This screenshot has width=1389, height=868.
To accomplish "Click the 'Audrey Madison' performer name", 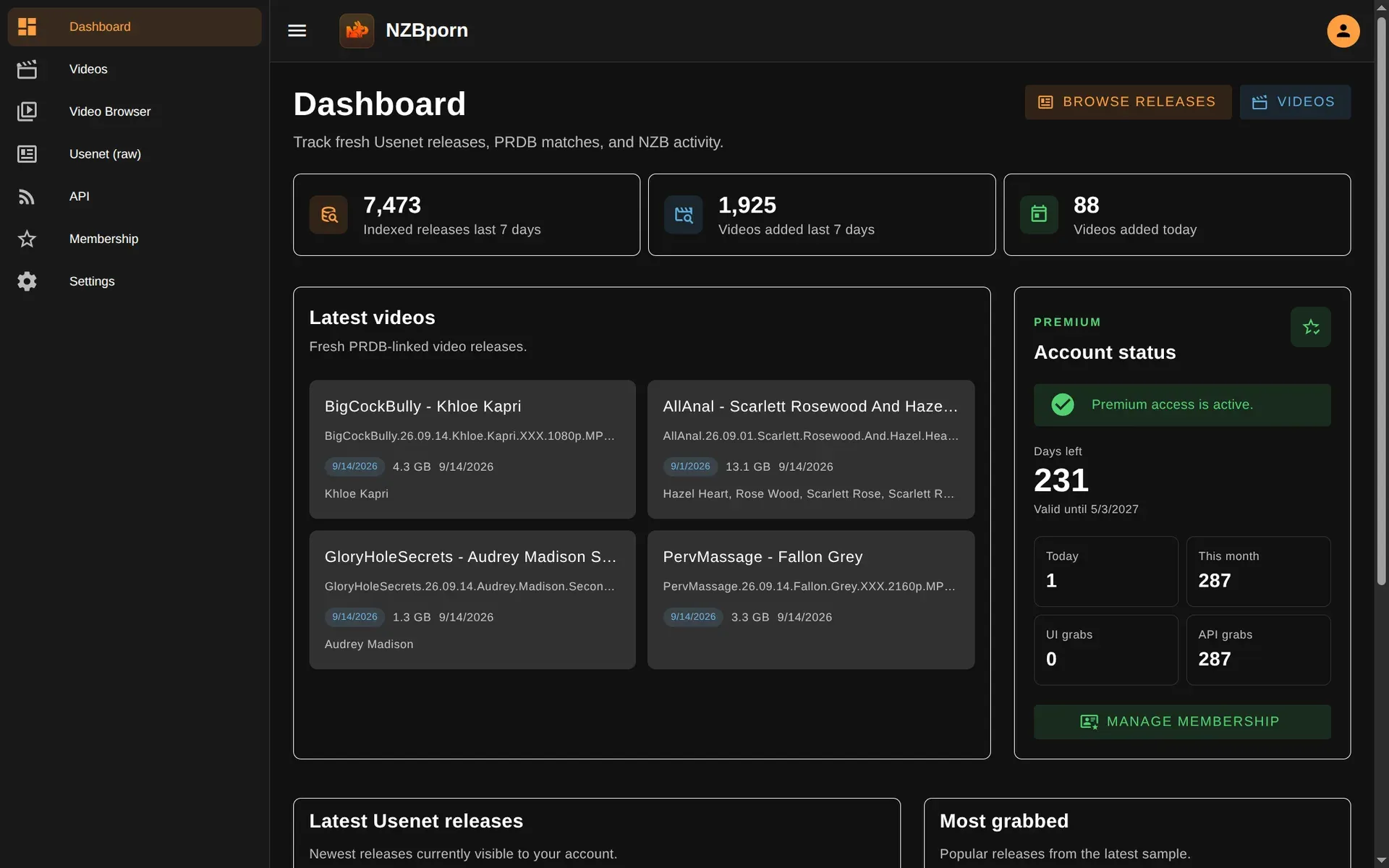I will [x=369, y=644].
